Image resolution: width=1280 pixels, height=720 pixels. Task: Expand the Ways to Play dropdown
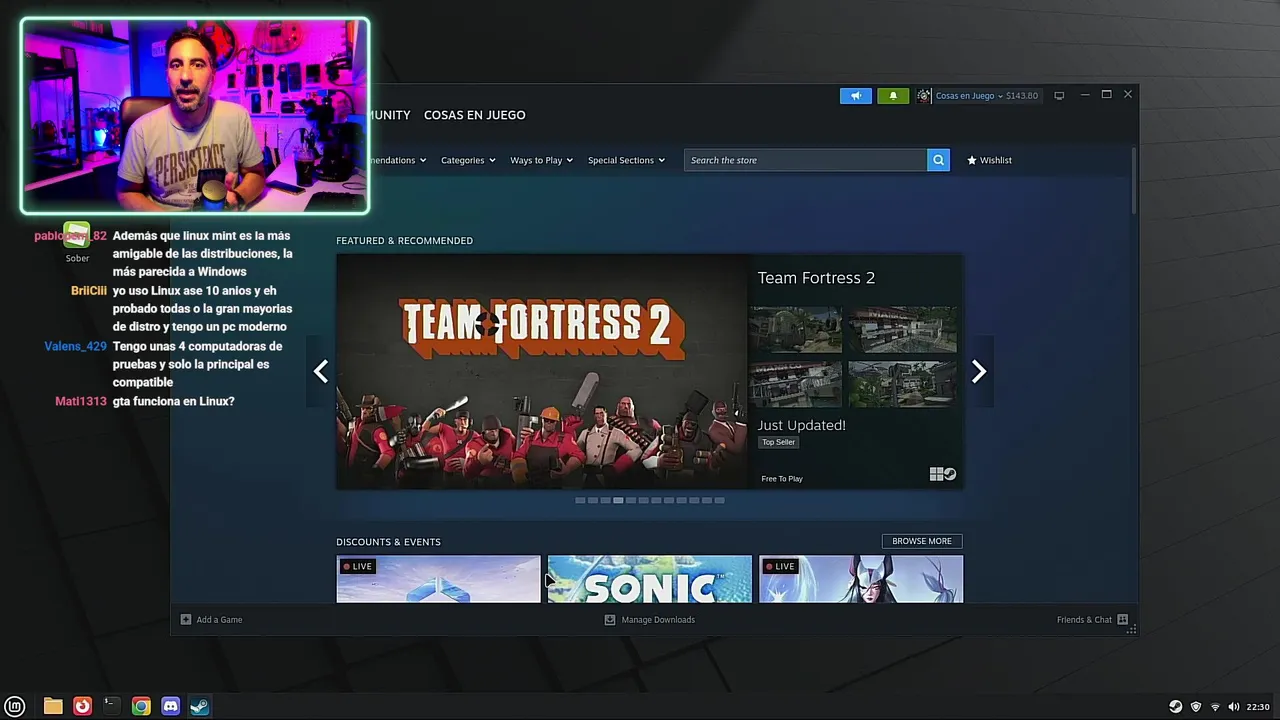click(541, 160)
